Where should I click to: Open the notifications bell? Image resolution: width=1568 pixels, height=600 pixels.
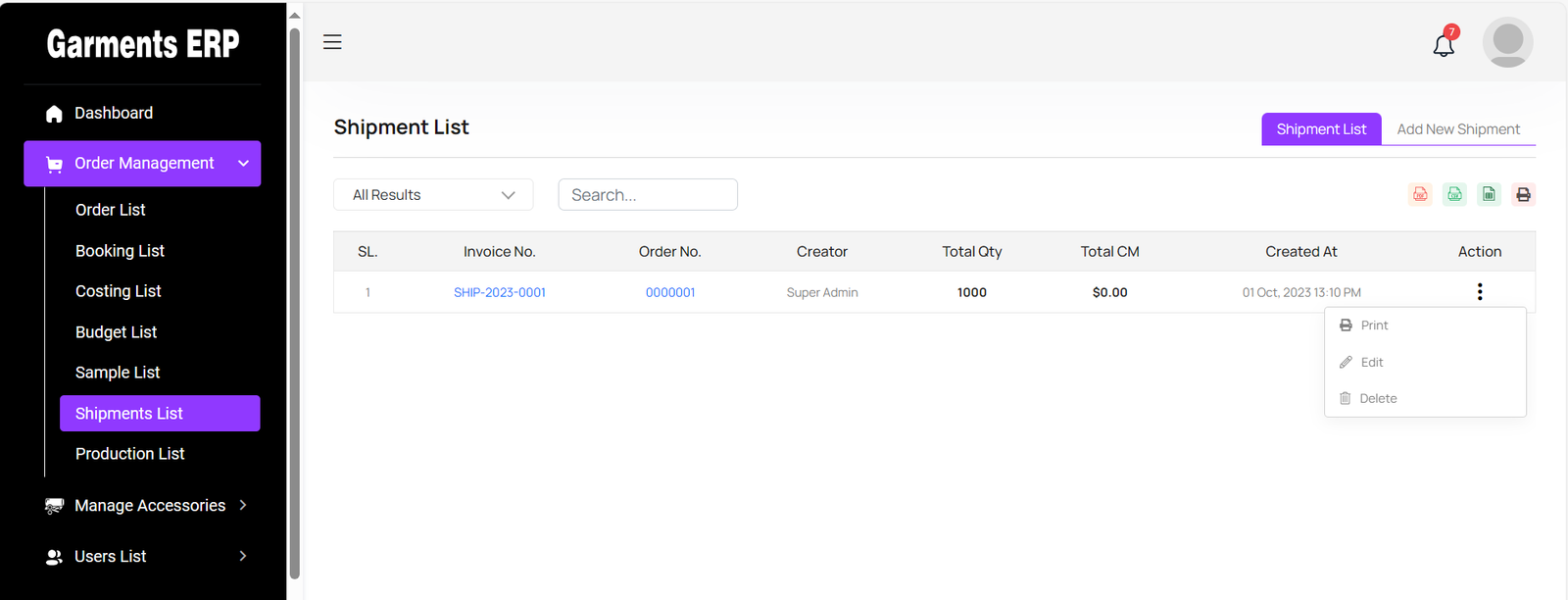[x=1444, y=45]
